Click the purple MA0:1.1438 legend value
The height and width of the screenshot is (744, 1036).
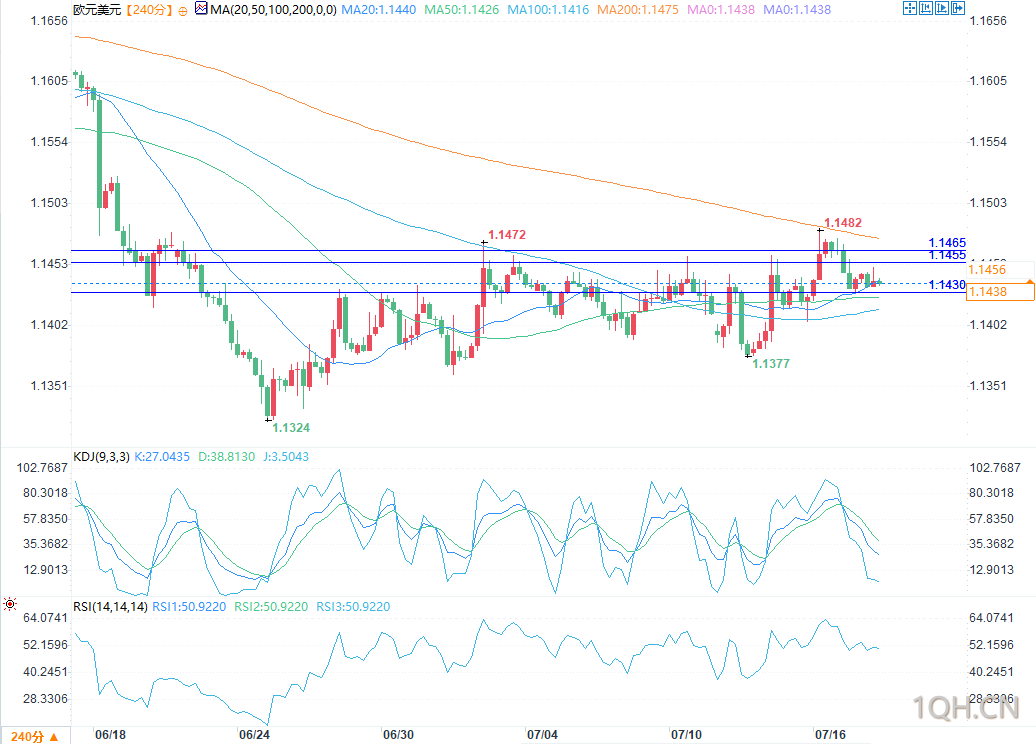click(x=797, y=10)
